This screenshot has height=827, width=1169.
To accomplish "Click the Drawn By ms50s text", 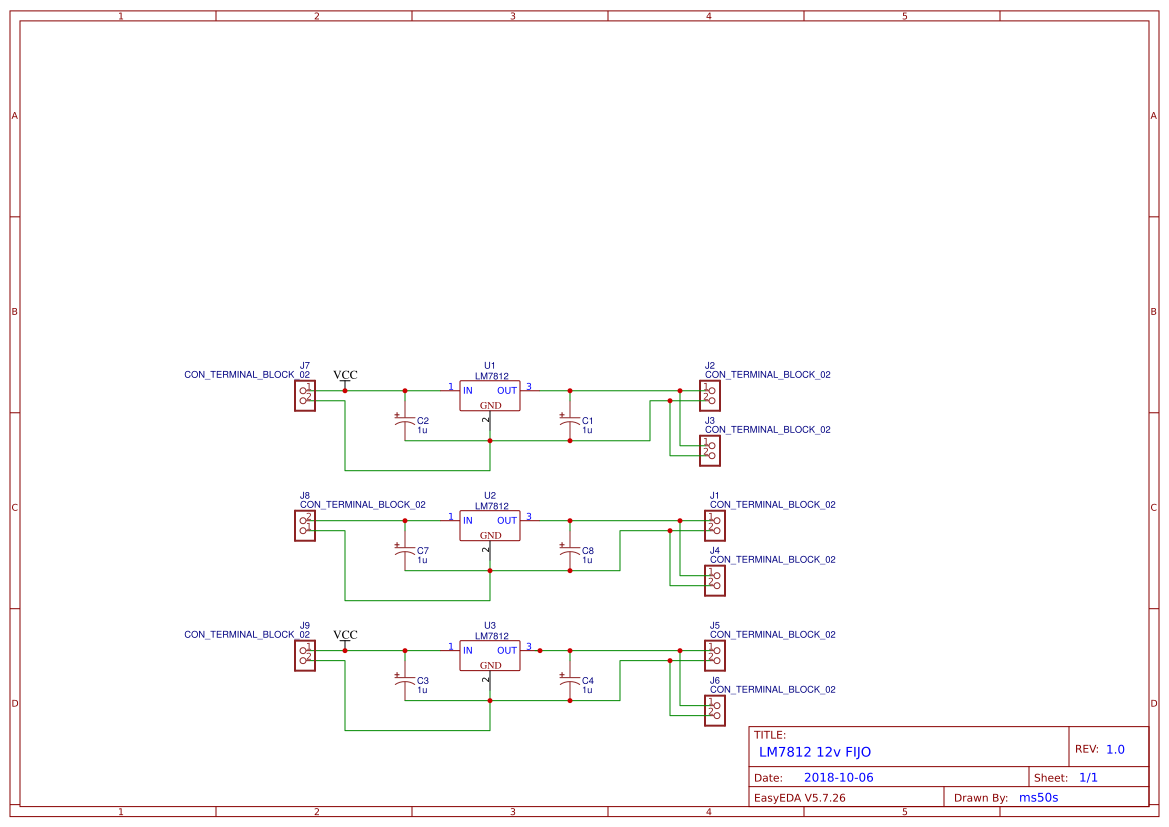I will pyautogui.click(x=1041, y=797).
